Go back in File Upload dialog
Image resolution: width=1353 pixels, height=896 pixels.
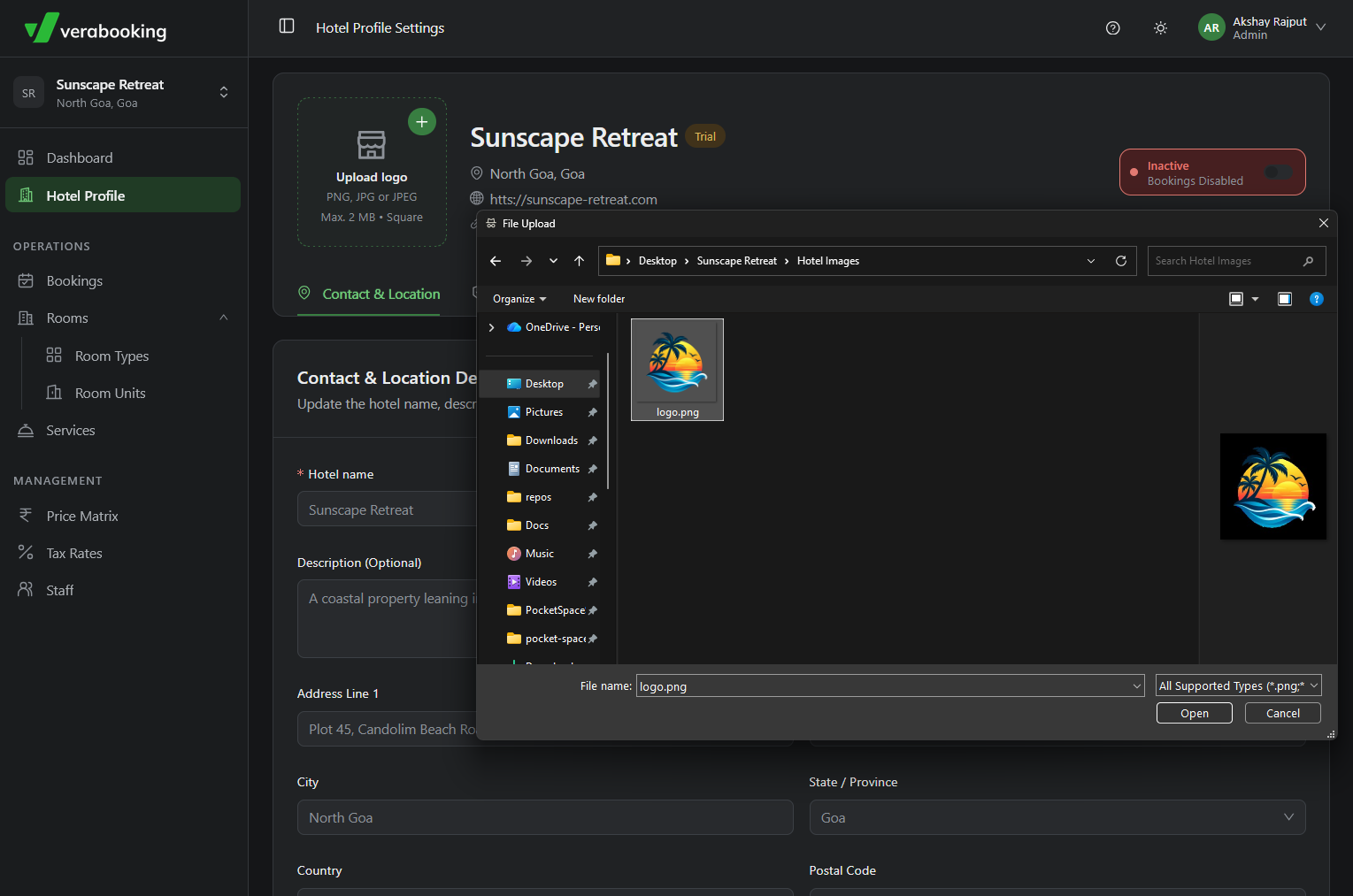click(496, 261)
